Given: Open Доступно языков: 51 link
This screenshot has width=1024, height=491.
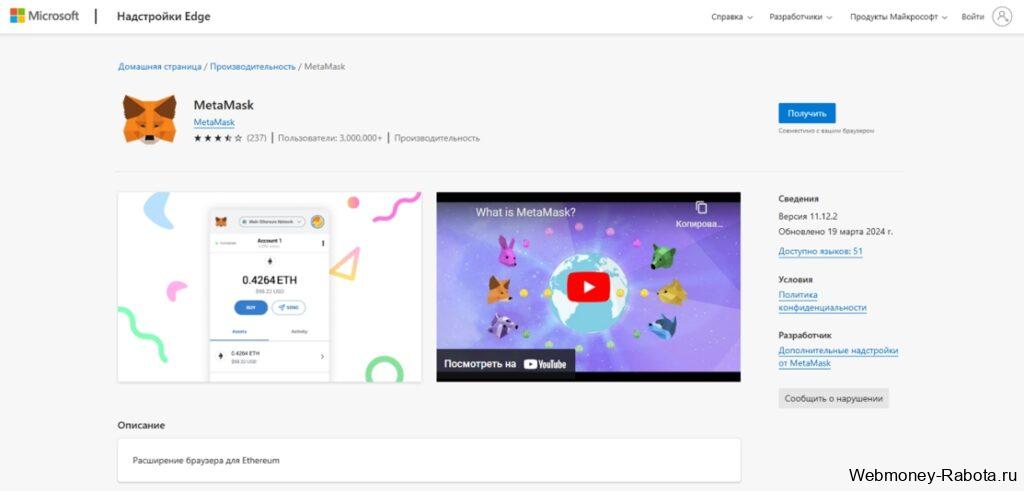Looking at the screenshot, I should click(820, 251).
